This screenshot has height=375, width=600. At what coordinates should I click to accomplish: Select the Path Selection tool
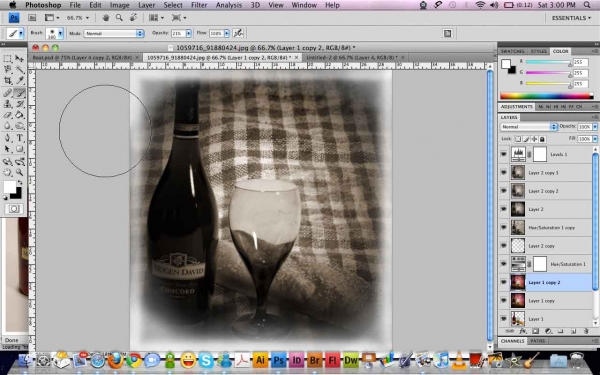click(x=8, y=149)
